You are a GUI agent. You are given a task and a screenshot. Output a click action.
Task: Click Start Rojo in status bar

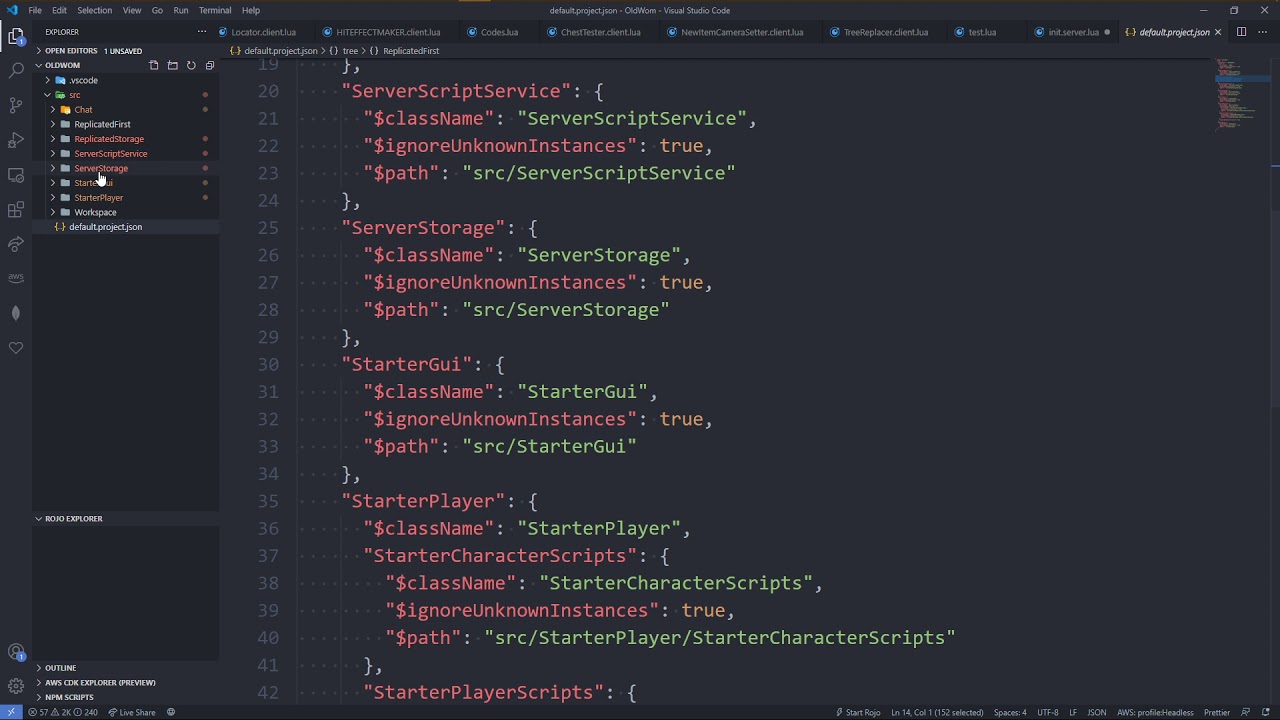858,713
